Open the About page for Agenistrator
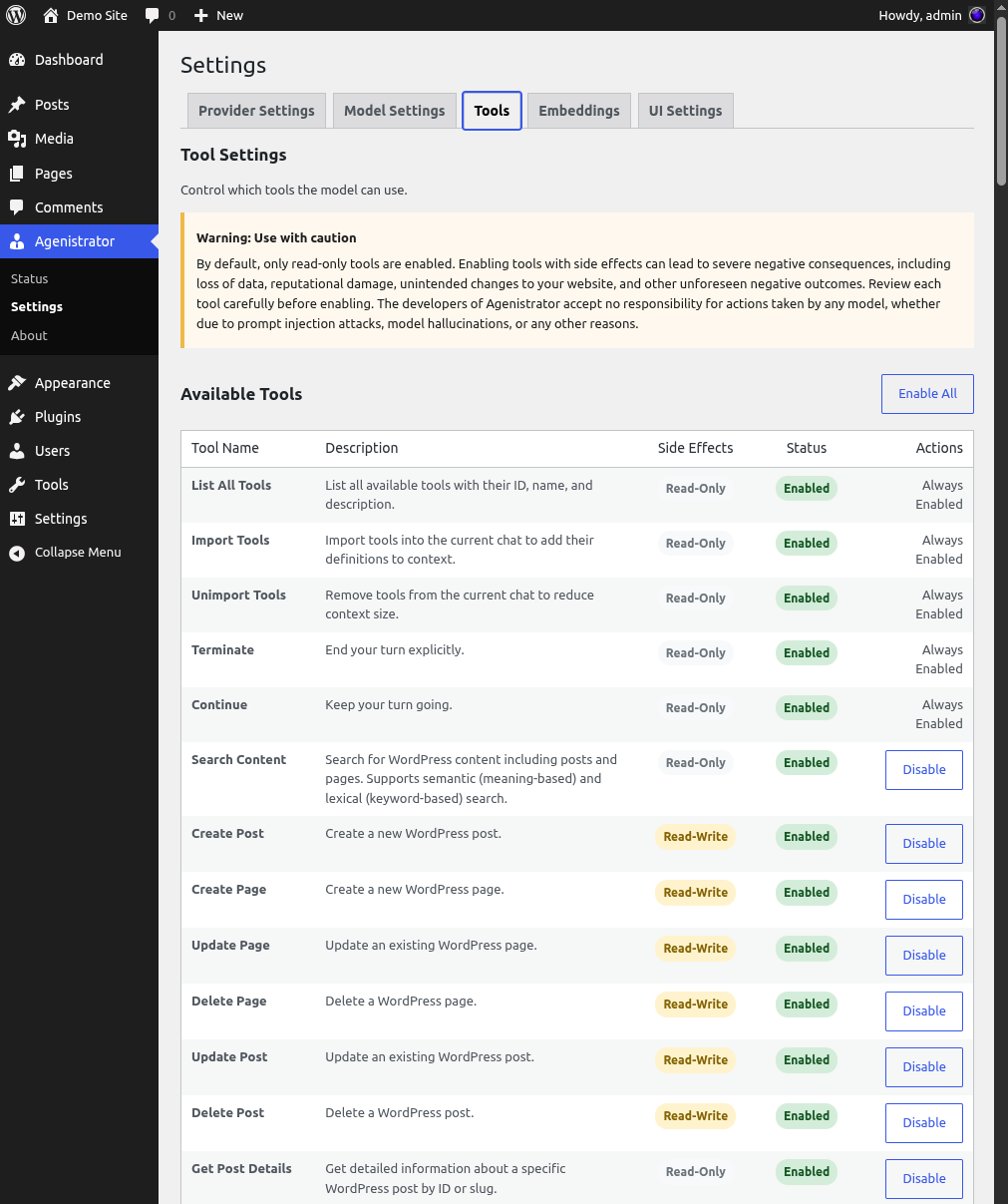 pos(29,335)
